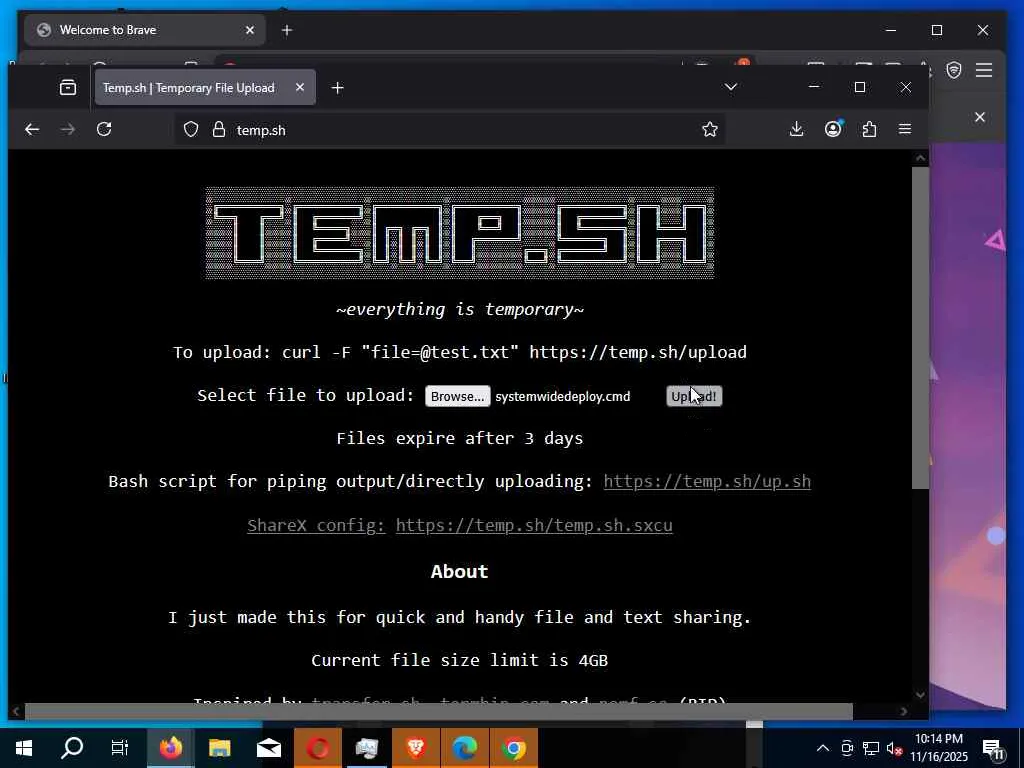Show hidden system tray icons

coord(823,748)
